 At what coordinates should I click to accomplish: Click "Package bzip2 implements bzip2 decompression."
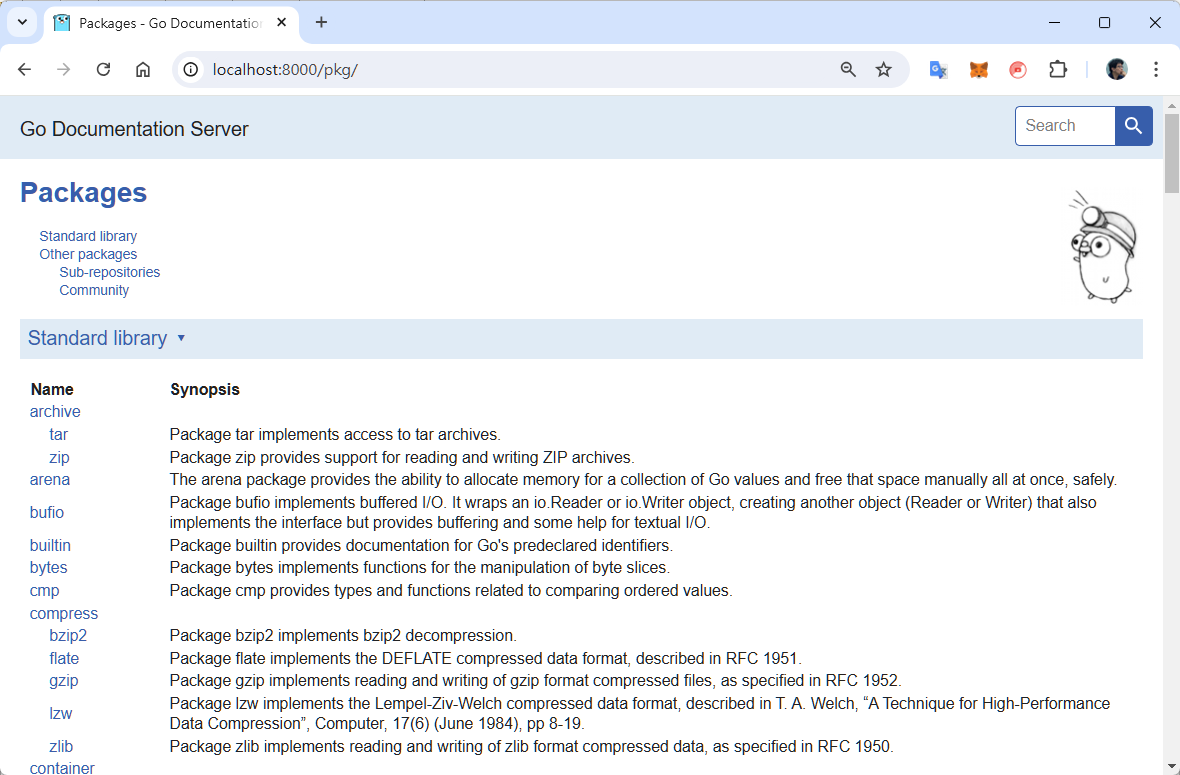pyautogui.click(x=343, y=636)
